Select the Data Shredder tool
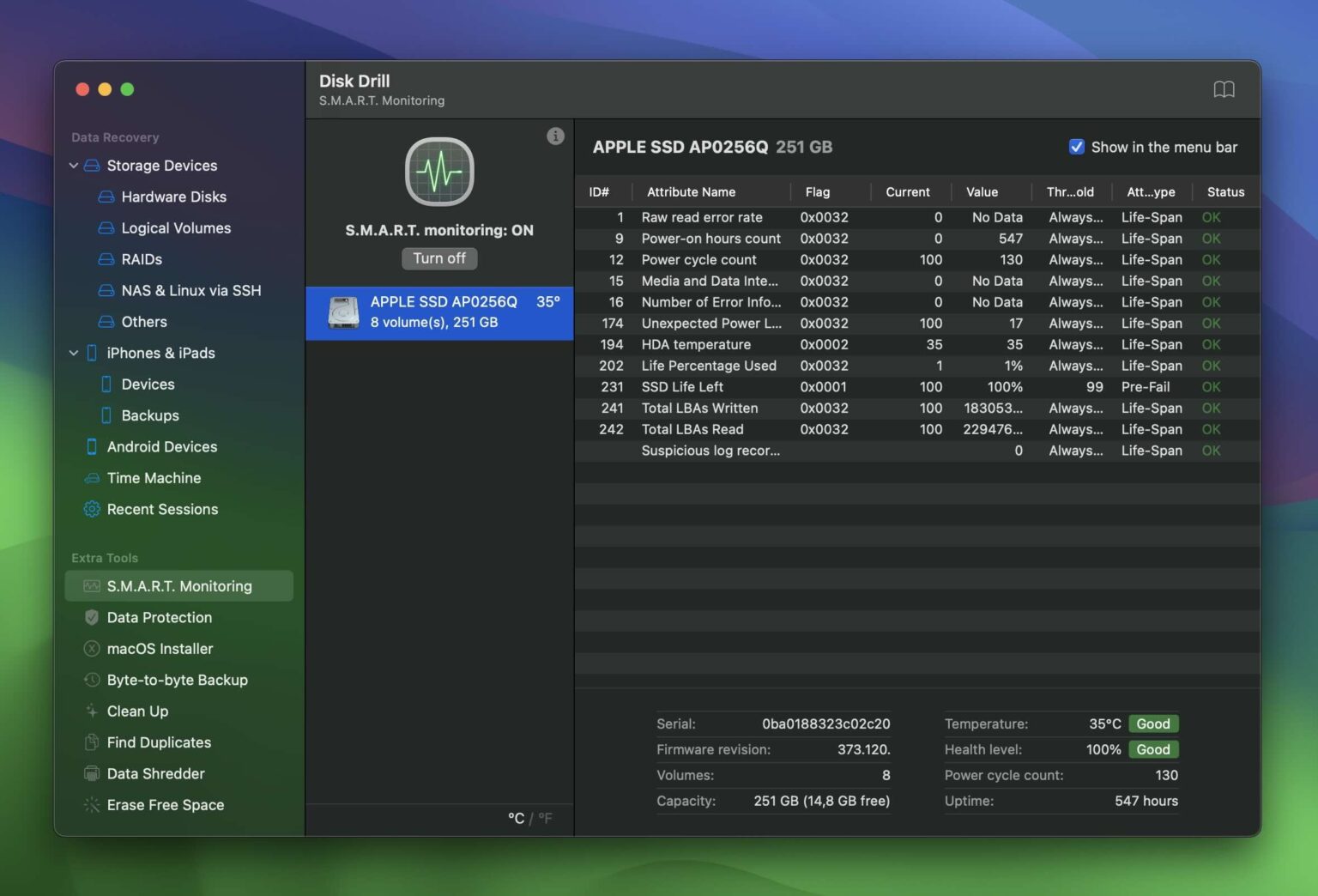Image resolution: width=1318 pixels, height=896 pixels. [154, 773]
